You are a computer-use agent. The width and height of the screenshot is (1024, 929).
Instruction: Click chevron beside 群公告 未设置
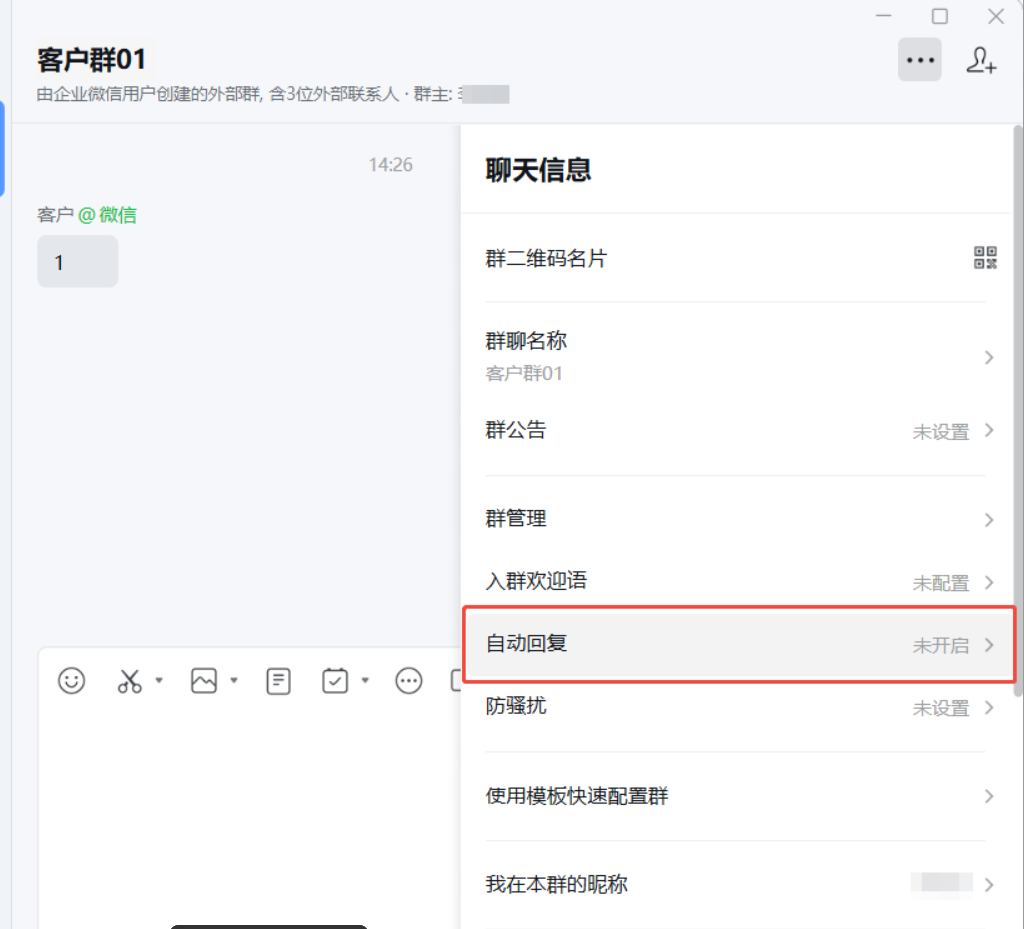pyautogui.click(x=989, y=430)
